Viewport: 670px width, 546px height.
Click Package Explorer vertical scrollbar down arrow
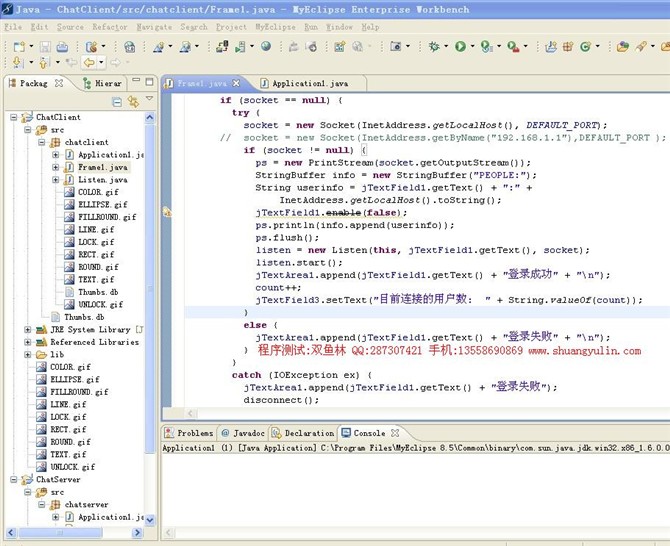pyautogui.click(x=150, y=520)
